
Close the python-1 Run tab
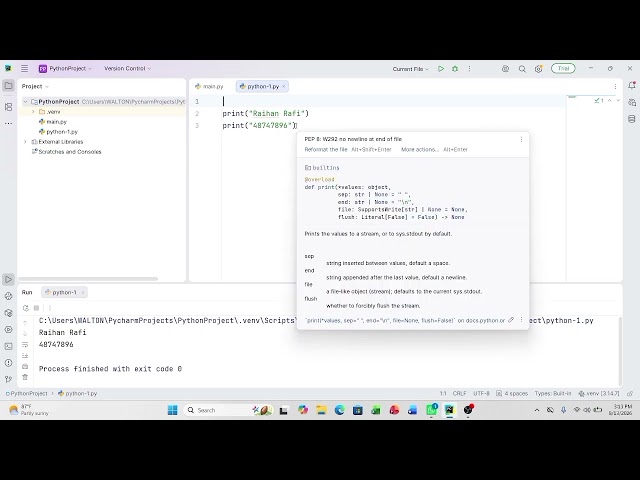pos(82,292)
